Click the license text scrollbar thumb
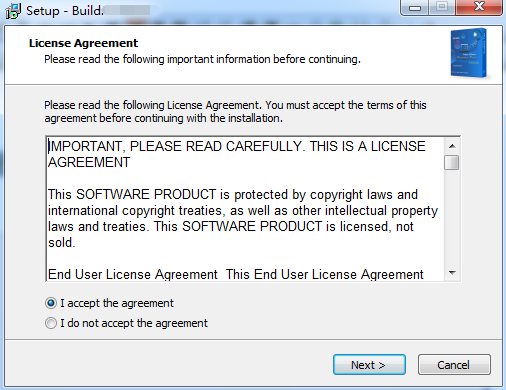The width and height of the screenshot is (506, 390). (x=452, y=163)
